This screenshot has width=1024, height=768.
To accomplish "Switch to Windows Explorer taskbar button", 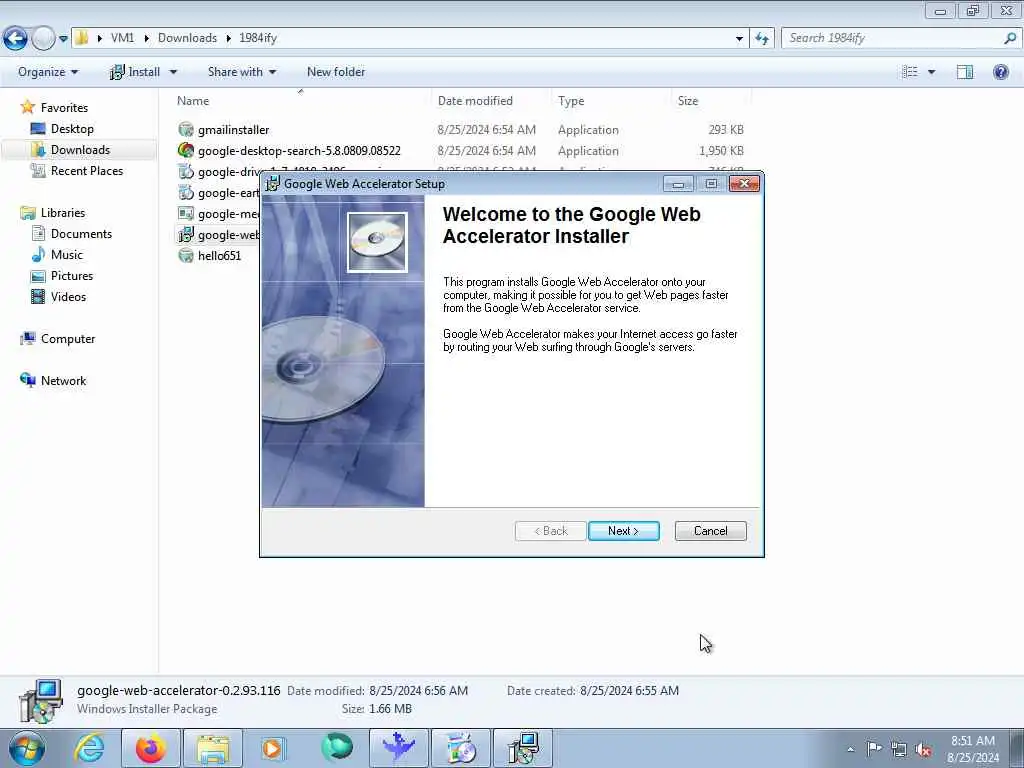I will tap(212, 748).
